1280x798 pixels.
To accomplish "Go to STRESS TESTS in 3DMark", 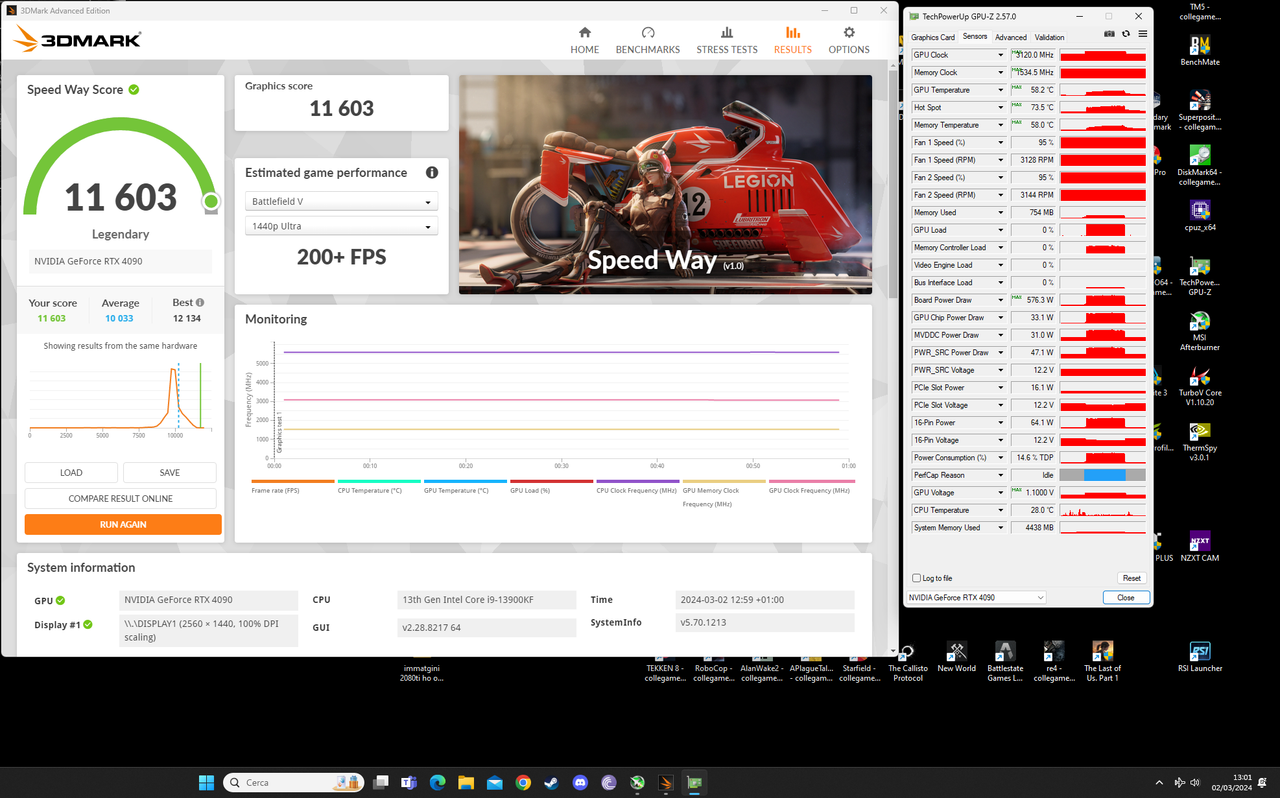I will [727, 40].
